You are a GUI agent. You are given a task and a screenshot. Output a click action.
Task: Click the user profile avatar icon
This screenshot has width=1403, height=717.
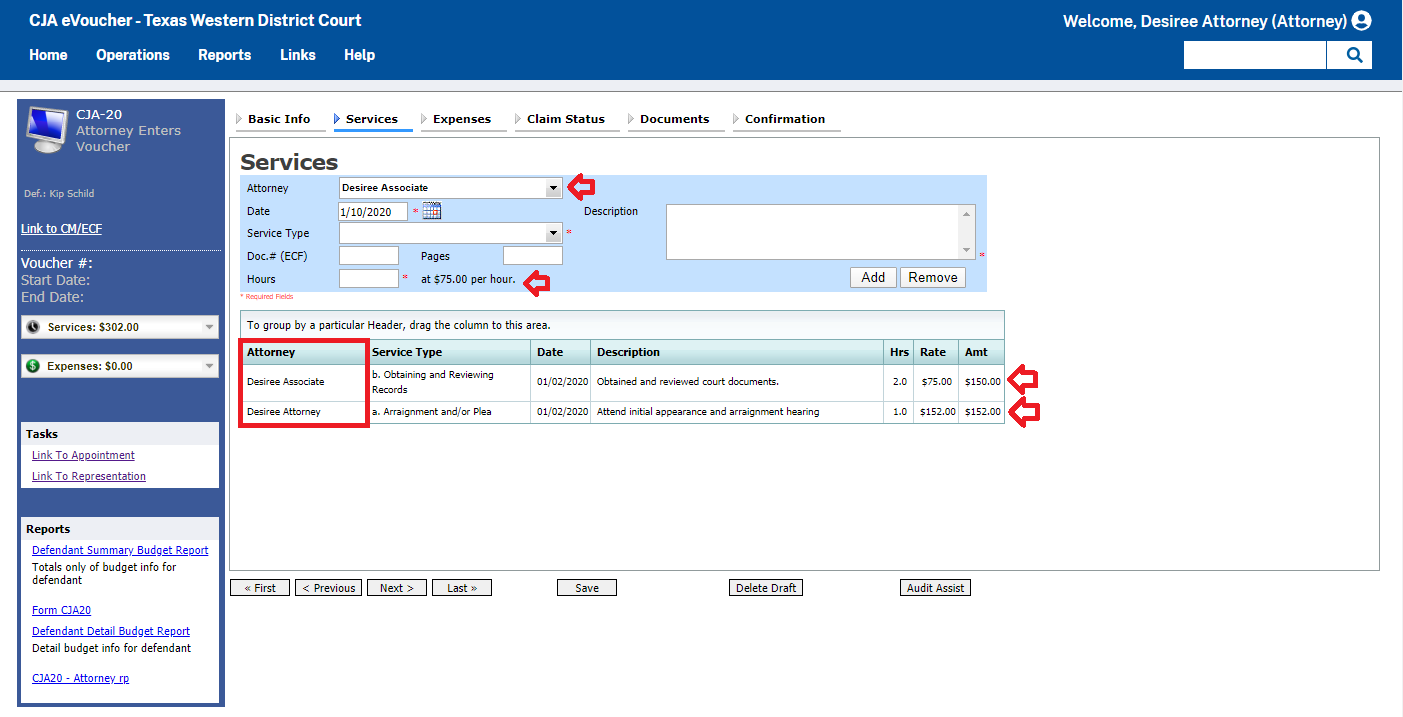pyautogui.click(x=1361, y=21)
